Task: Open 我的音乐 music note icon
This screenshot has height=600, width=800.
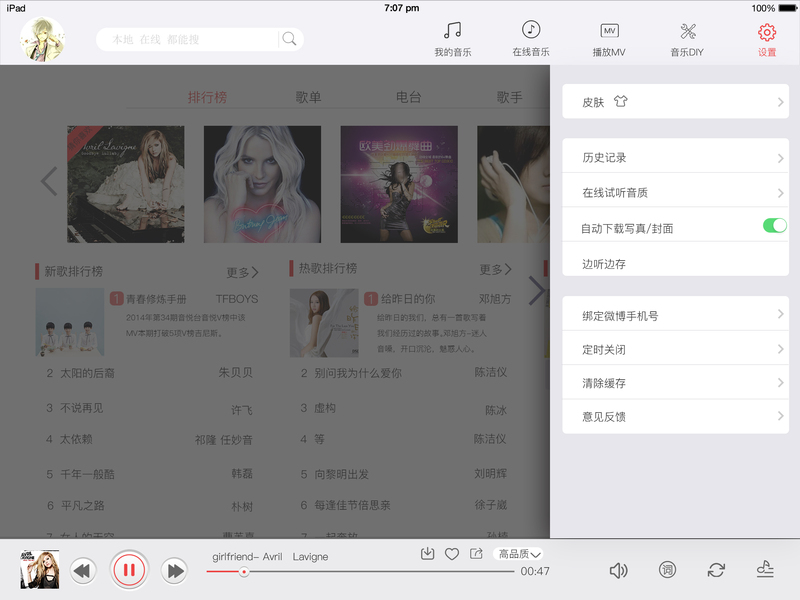Action: point(453,31)
